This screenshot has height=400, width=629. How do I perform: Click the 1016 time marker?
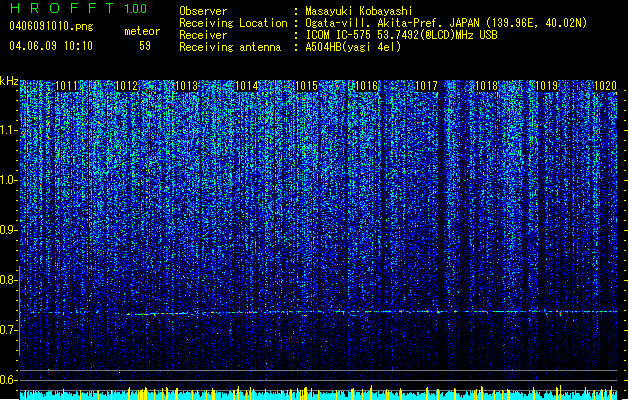[367, 86]
